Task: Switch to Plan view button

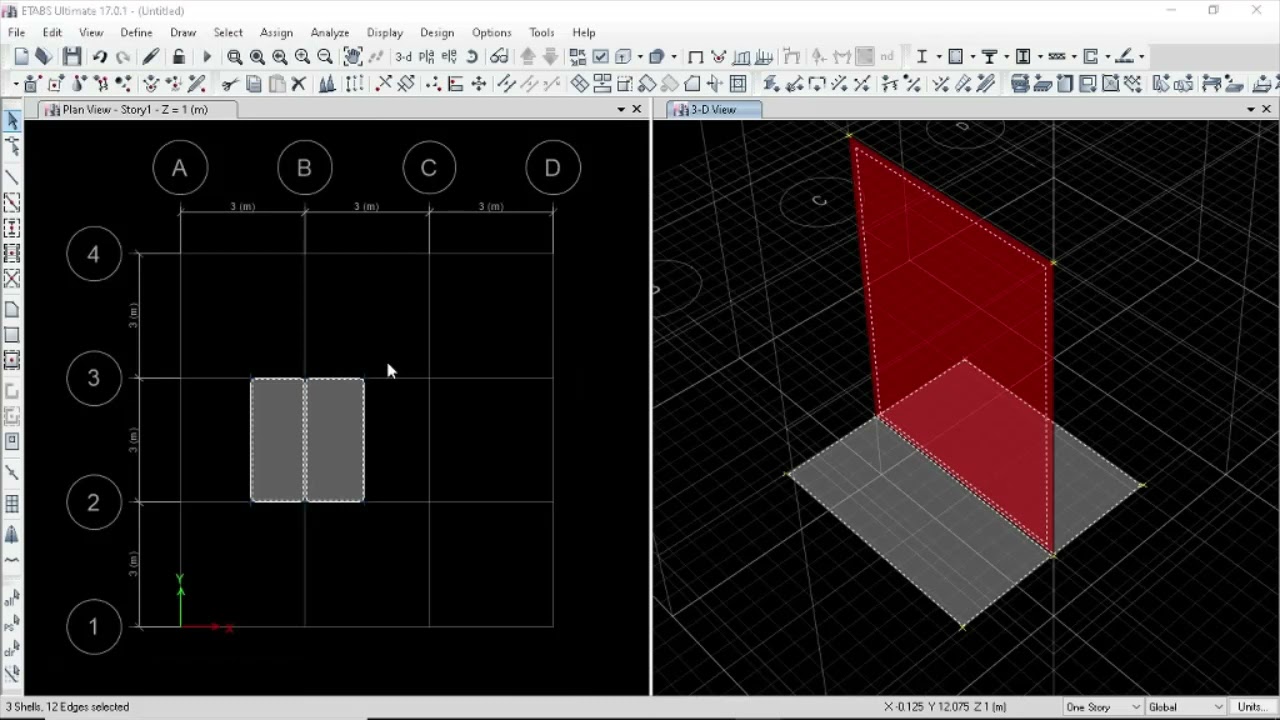Action: pos(427,57)
